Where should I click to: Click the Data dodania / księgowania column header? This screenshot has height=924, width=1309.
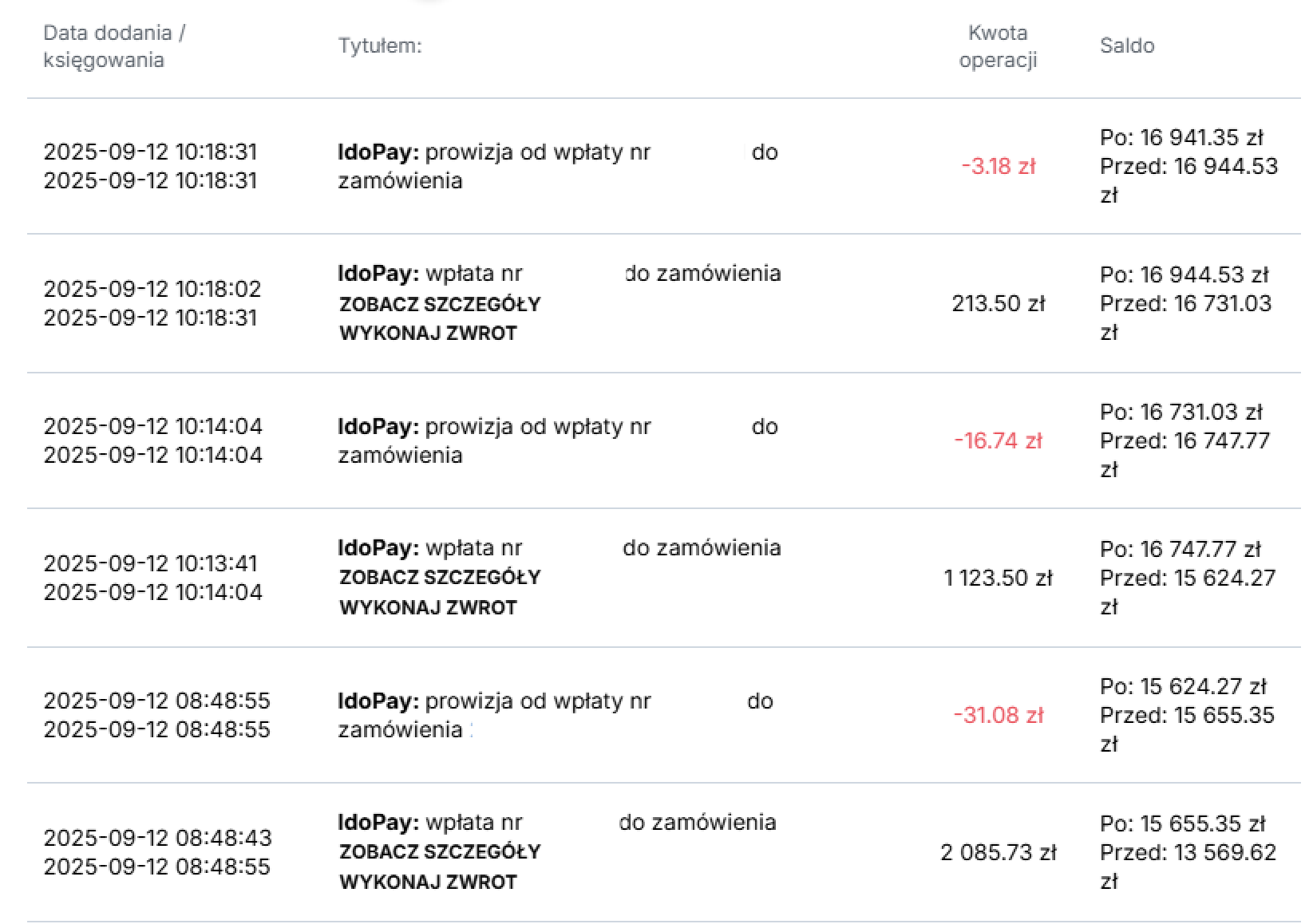click(x=114, y=46)
